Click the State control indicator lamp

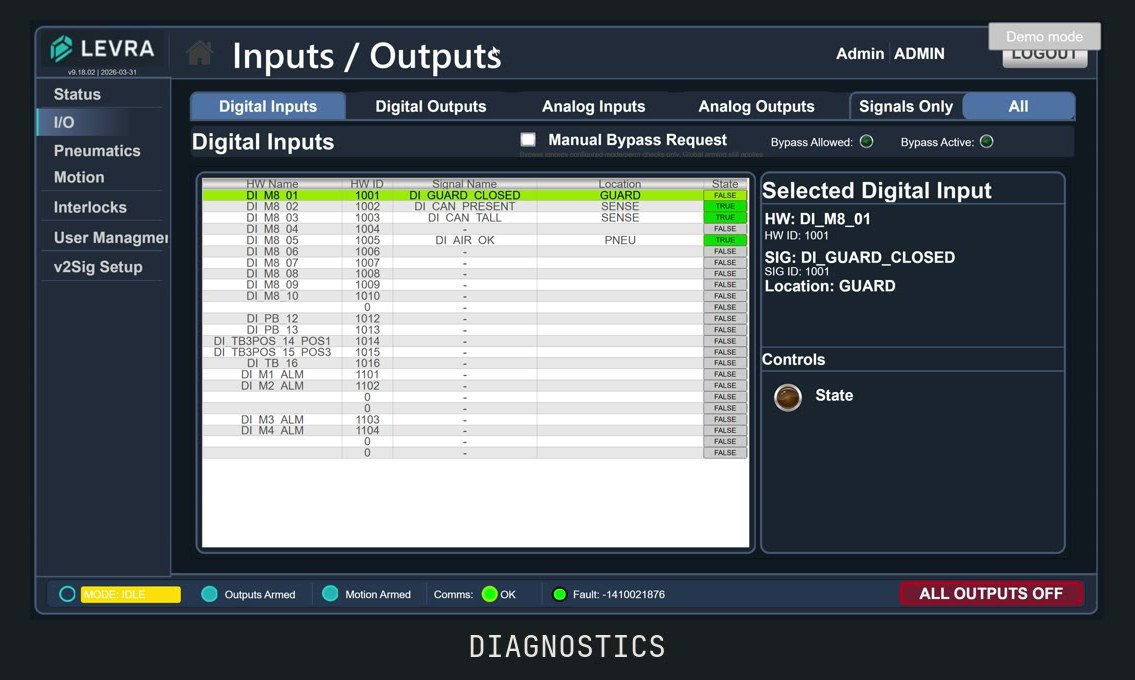coord(788,397)
